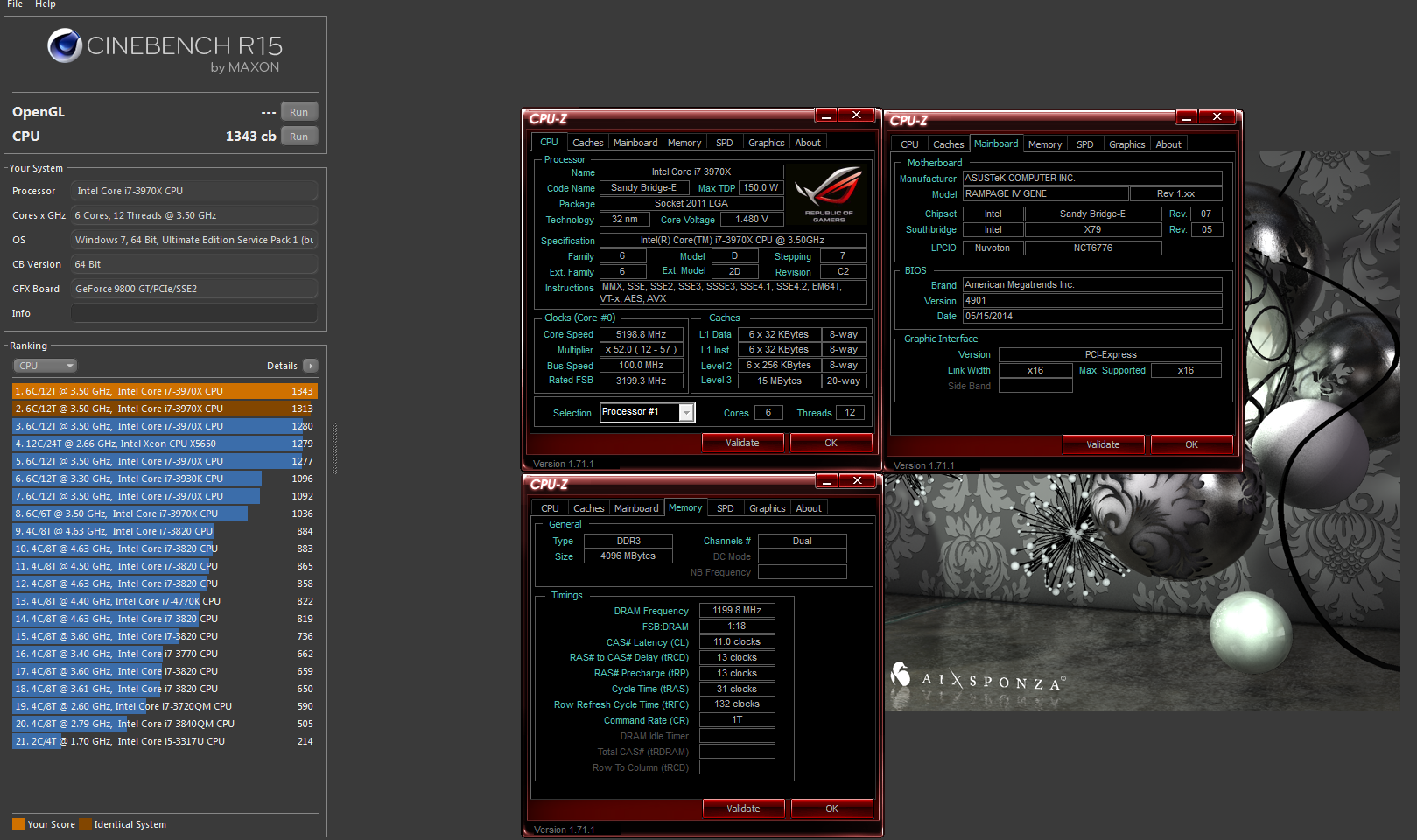Click the DRAM Frequency 1199.8 MHz value

coord(737,611)
